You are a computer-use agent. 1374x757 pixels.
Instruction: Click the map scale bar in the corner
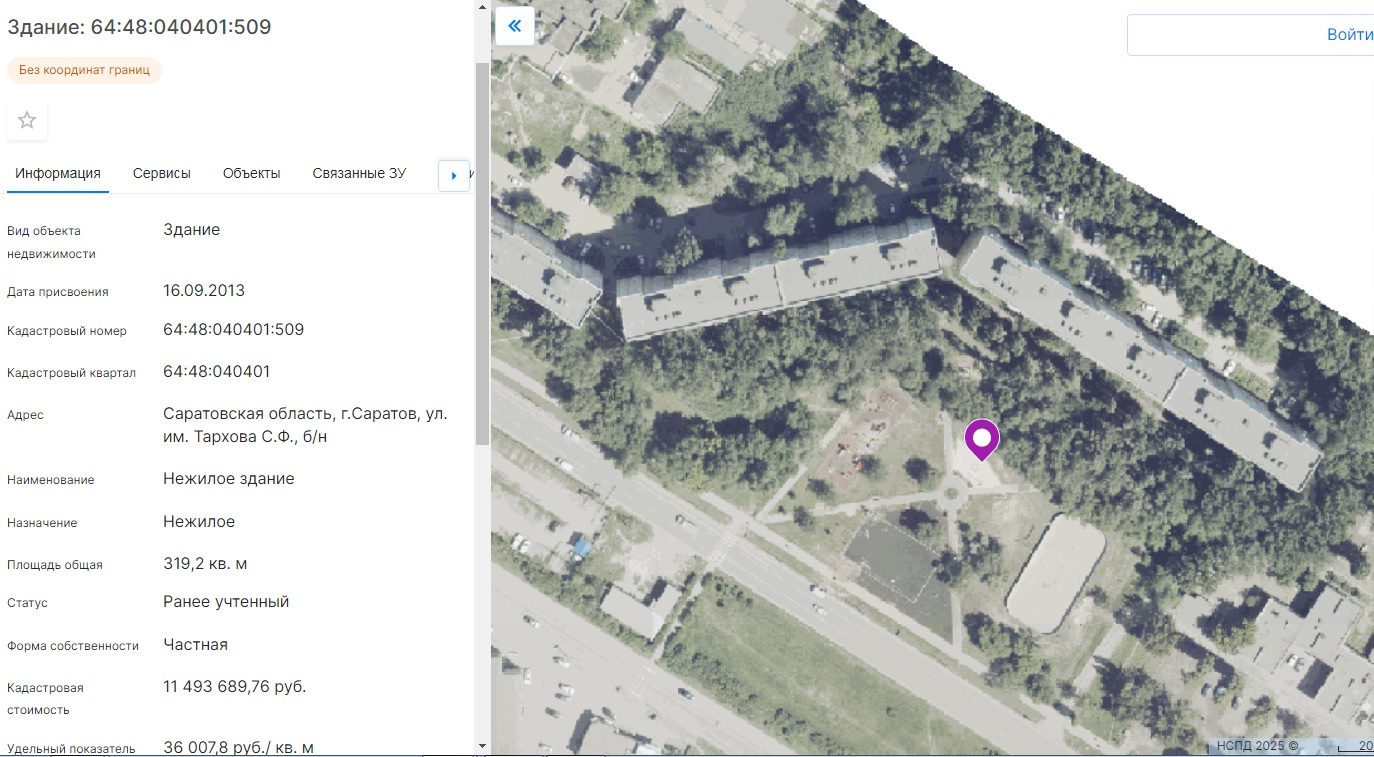pos(1355,746)
